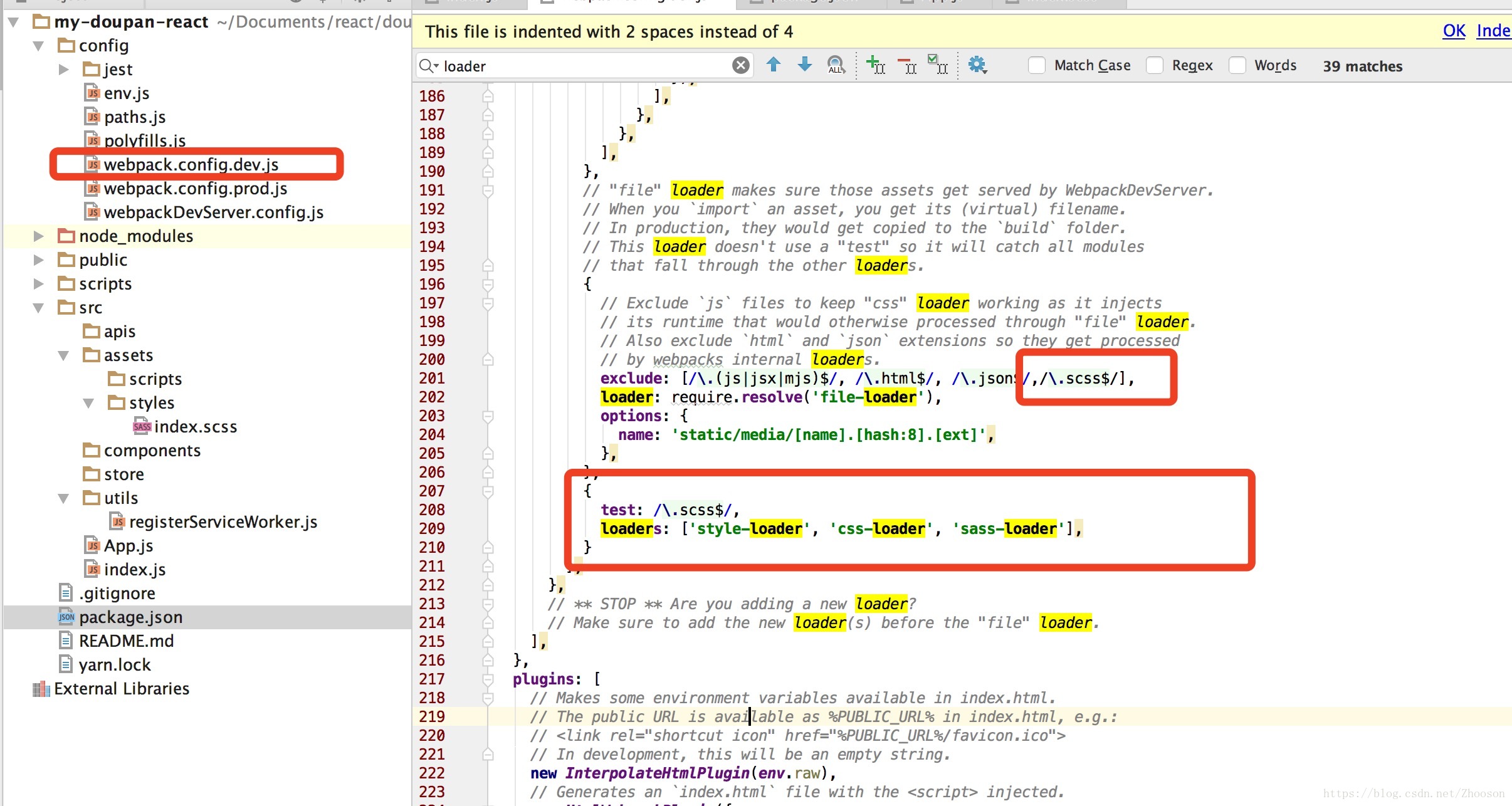The width and height of the screenshot is (1512, 806).
Task: Click the find next match arrow icon
Action: point(805,66)
